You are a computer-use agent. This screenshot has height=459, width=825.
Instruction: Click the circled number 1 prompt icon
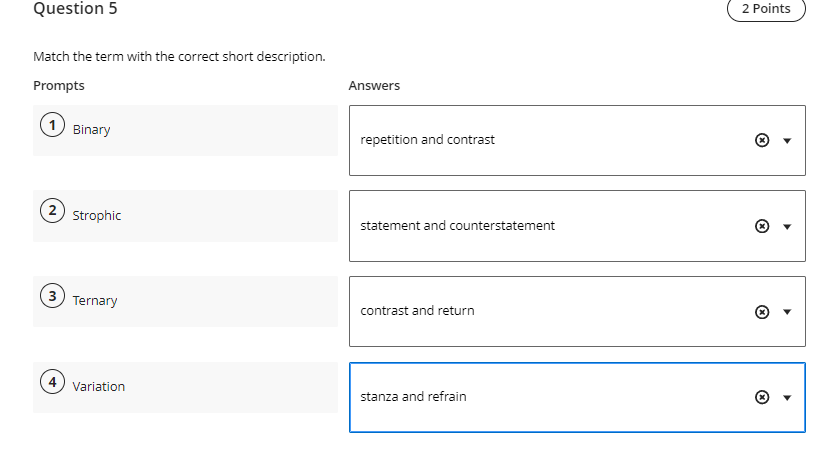(x=49, y=127)
